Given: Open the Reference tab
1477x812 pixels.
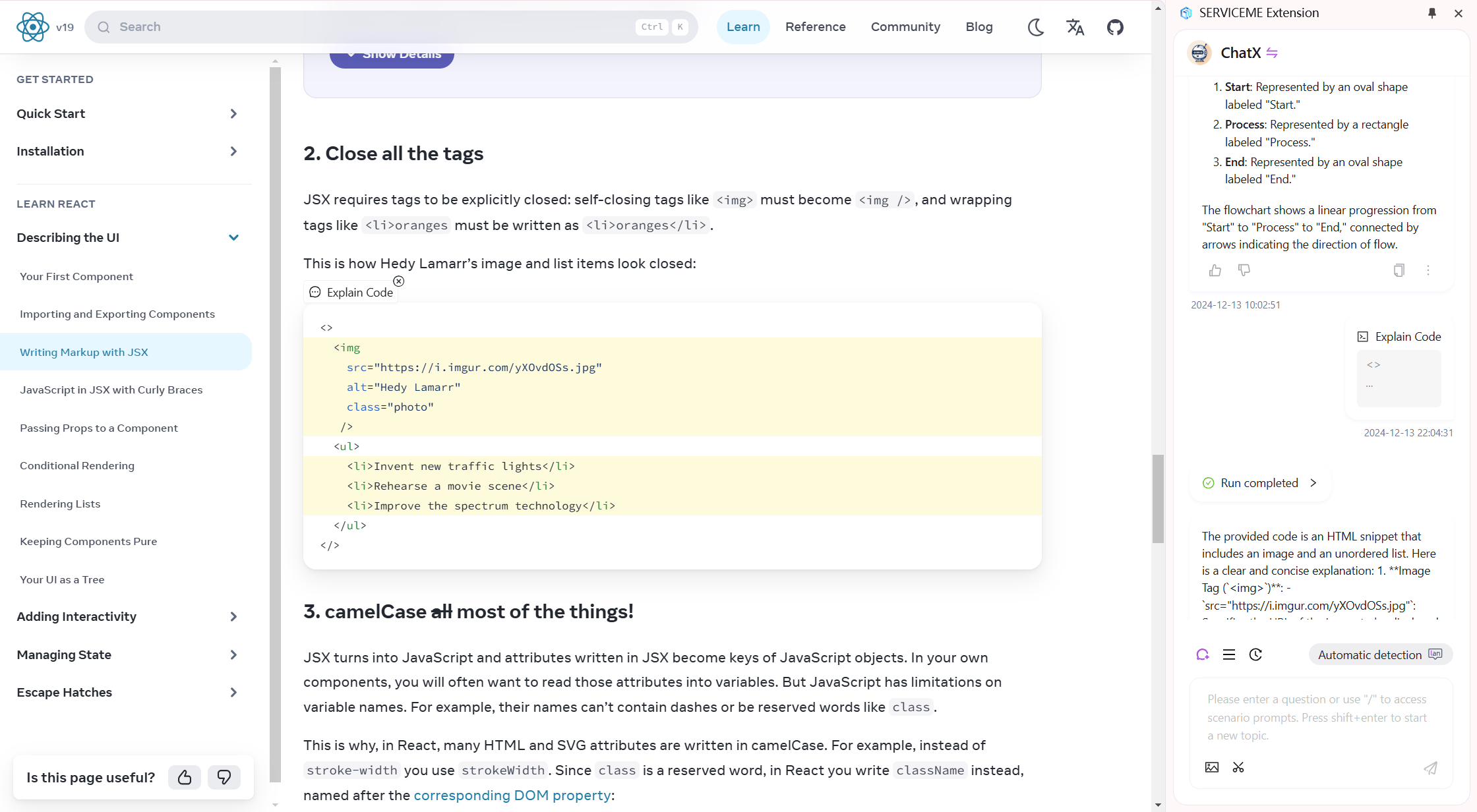Looking at the screenshot, I should 815,27.
